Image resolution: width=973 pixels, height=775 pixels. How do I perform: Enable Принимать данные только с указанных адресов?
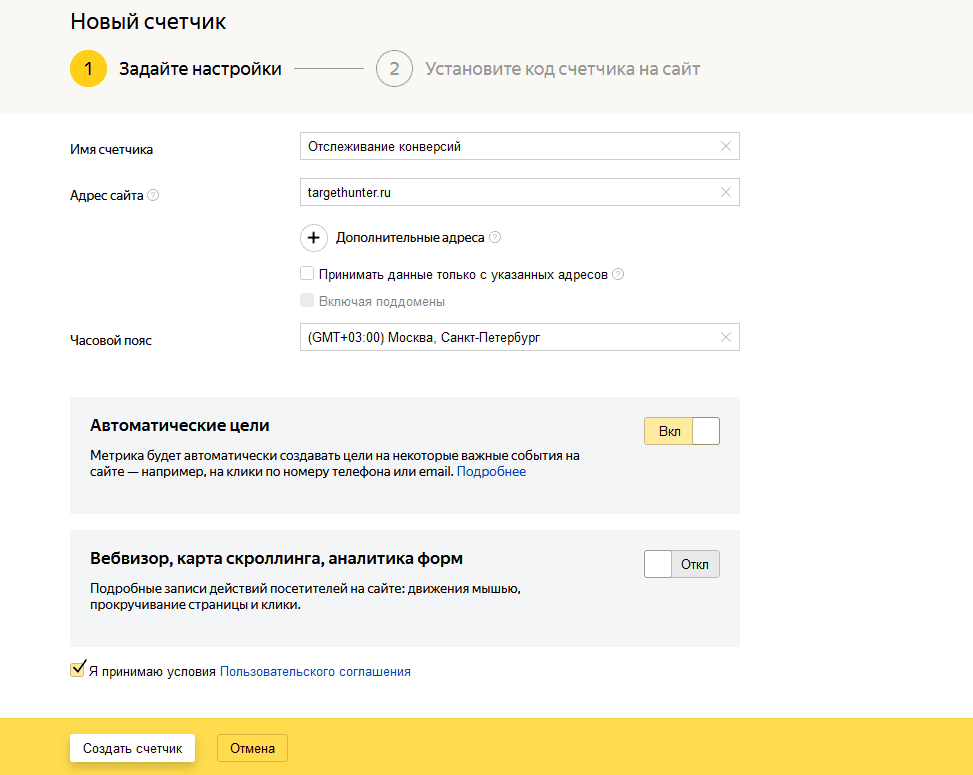pos(308,274)
